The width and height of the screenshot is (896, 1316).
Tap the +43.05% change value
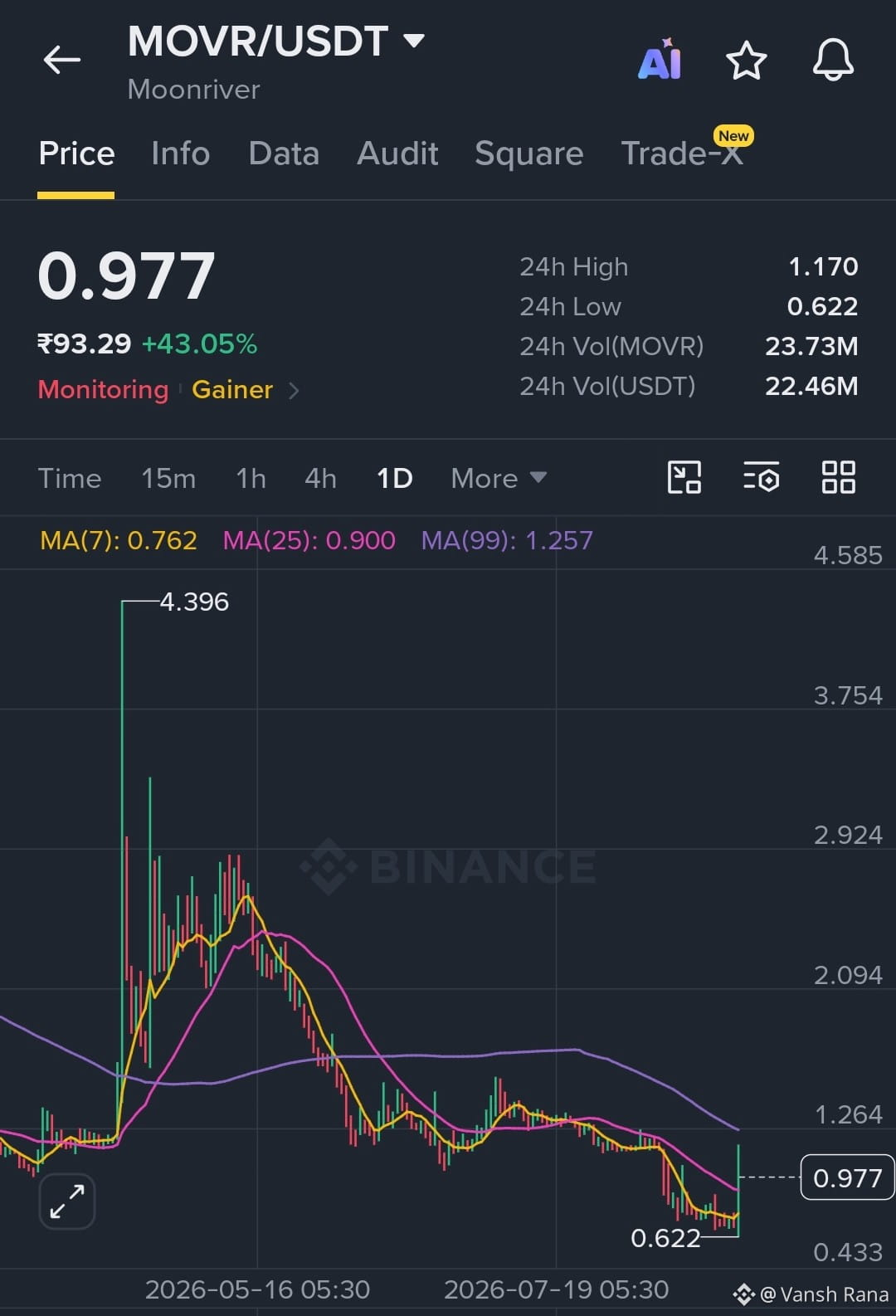coord(200,344)
